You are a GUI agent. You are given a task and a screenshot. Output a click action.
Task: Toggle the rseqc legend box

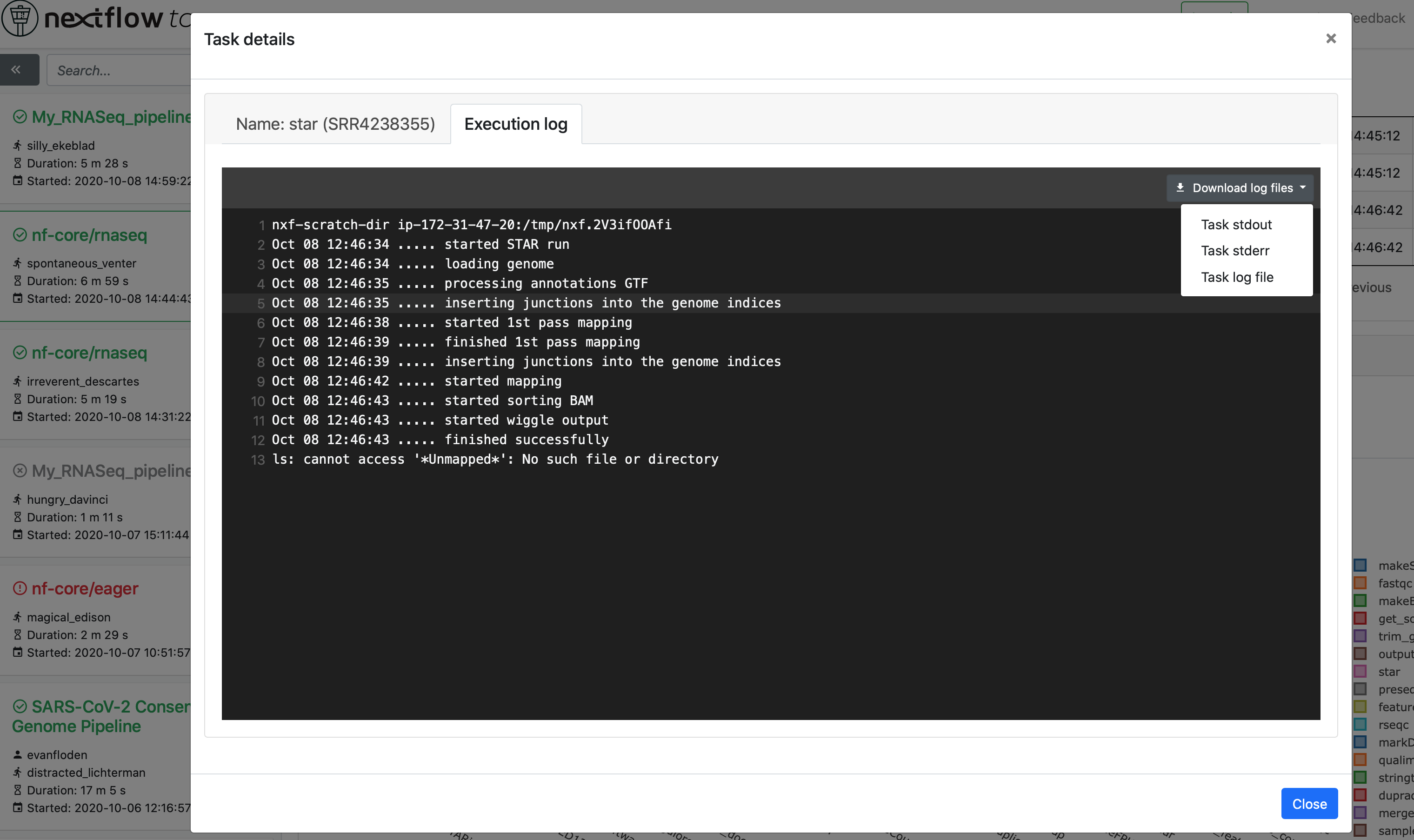[x=1360, y=725]
